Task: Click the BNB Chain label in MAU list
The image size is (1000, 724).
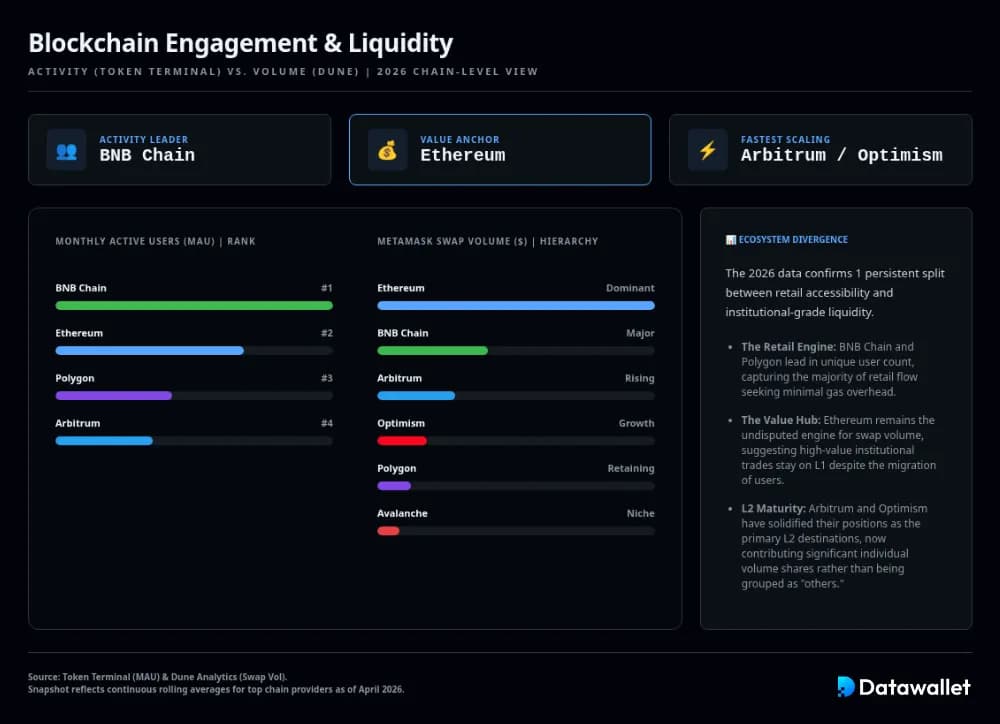Action: 81,288
